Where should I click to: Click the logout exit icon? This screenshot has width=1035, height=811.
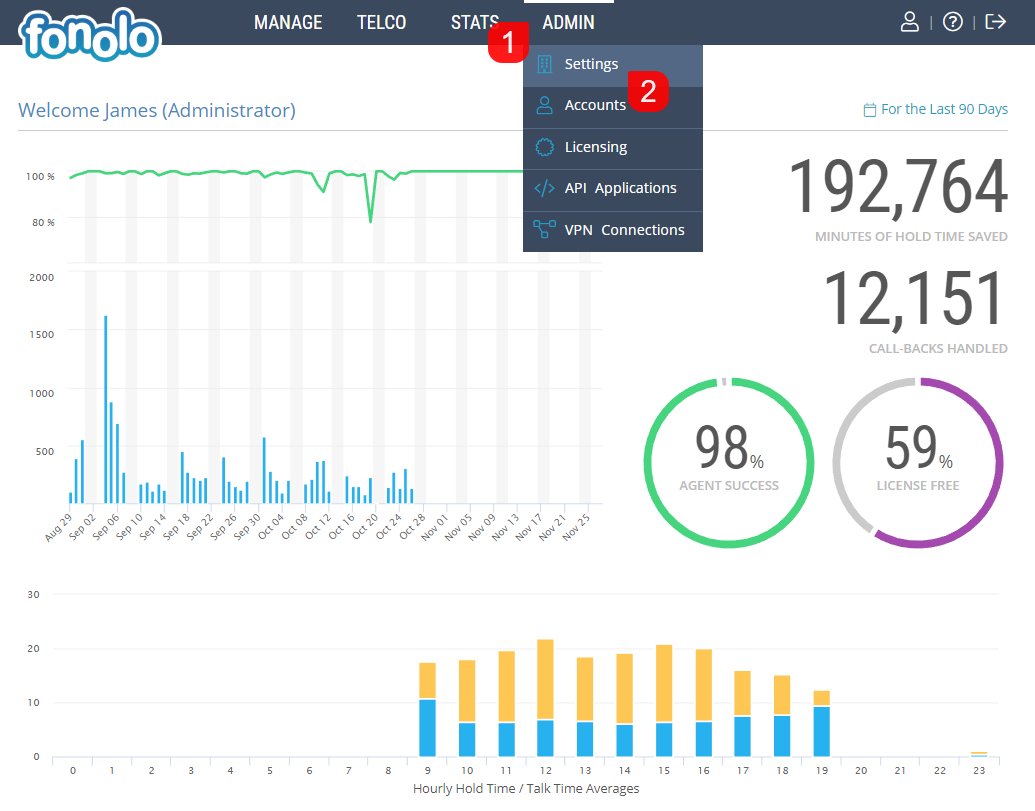pyautogui.click(x=995, y=22)
